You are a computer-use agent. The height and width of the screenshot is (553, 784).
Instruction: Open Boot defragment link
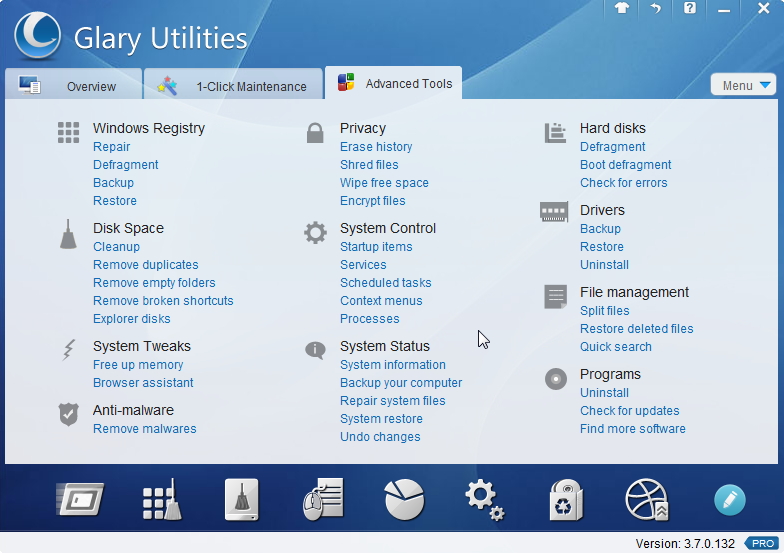626,165
